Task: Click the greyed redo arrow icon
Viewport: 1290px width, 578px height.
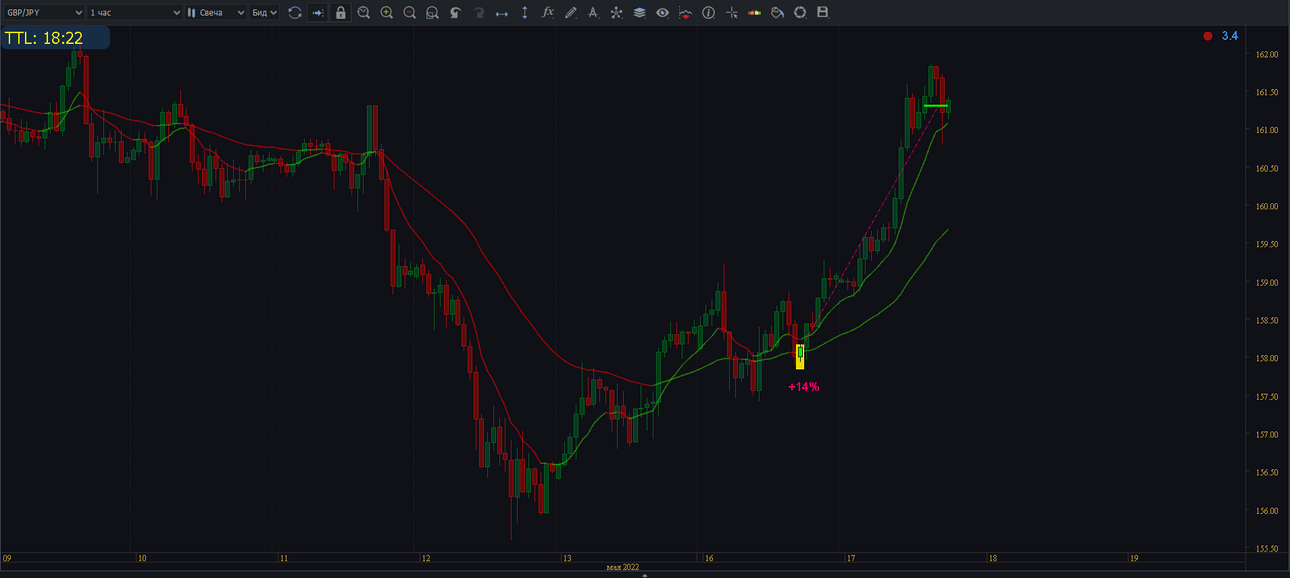Action: tap(478, 13)
